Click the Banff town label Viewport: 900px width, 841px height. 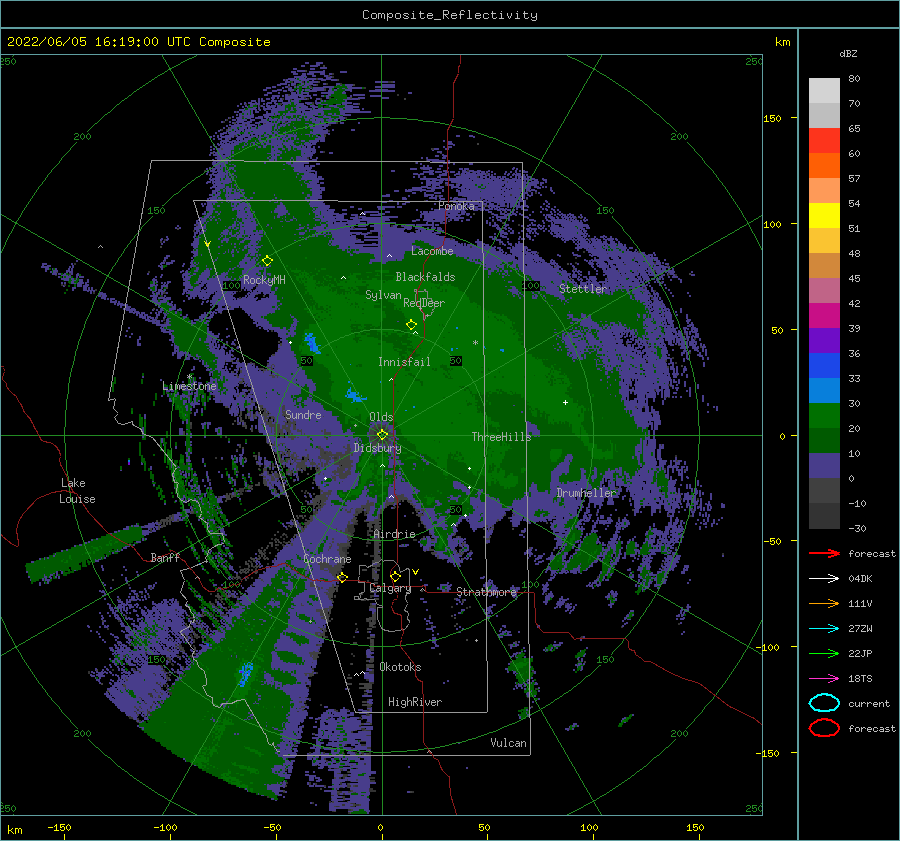(x=165, y=557)
